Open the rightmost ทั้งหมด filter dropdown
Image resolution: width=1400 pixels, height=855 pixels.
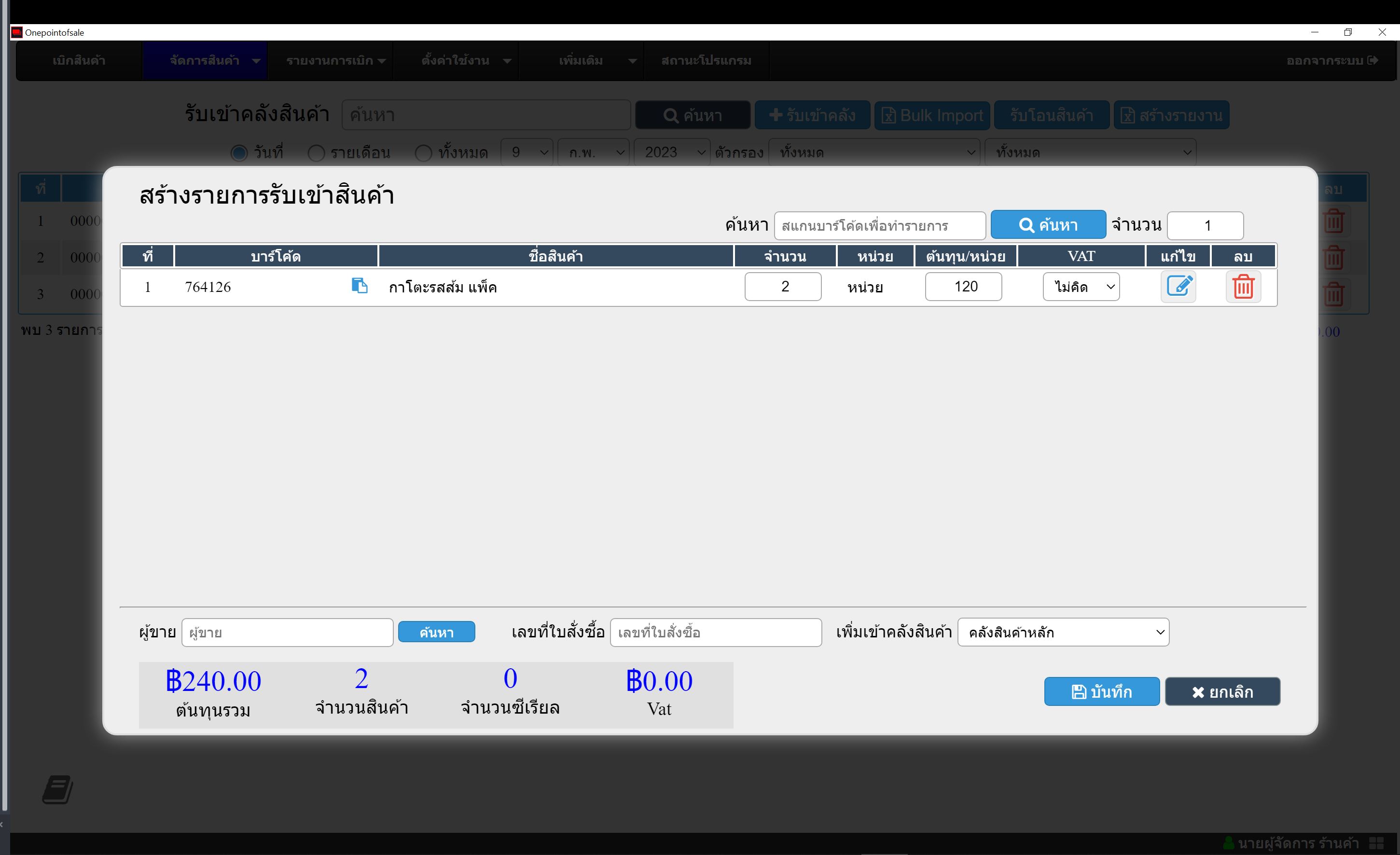(x=1090, y=152)
